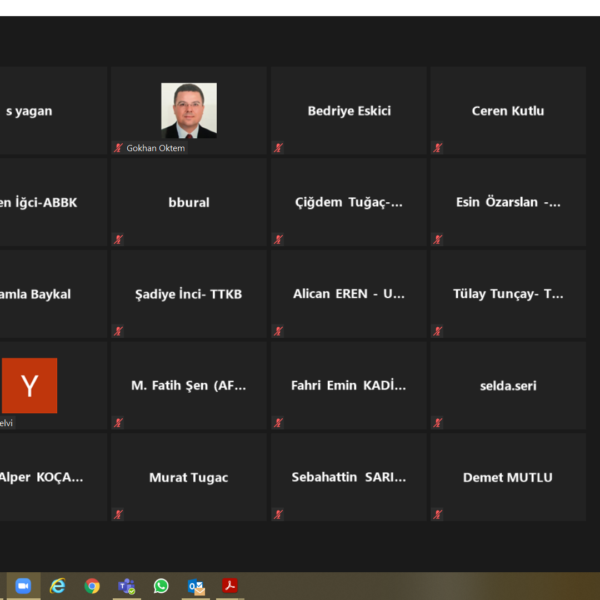Click muted mic icon on Çiğdem Tuğaç tile
Viewport: 600px width, 600px height.
point(278,240)
